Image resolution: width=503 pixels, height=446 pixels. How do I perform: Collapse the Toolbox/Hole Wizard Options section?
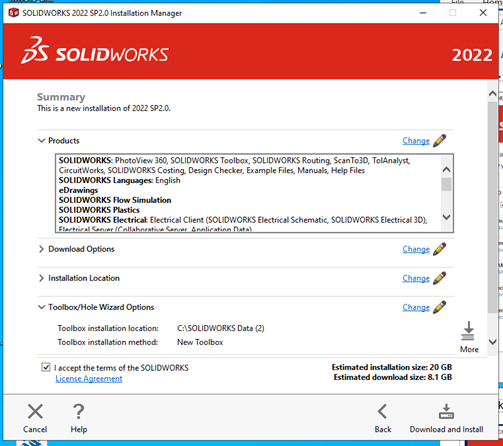(41, 307)
